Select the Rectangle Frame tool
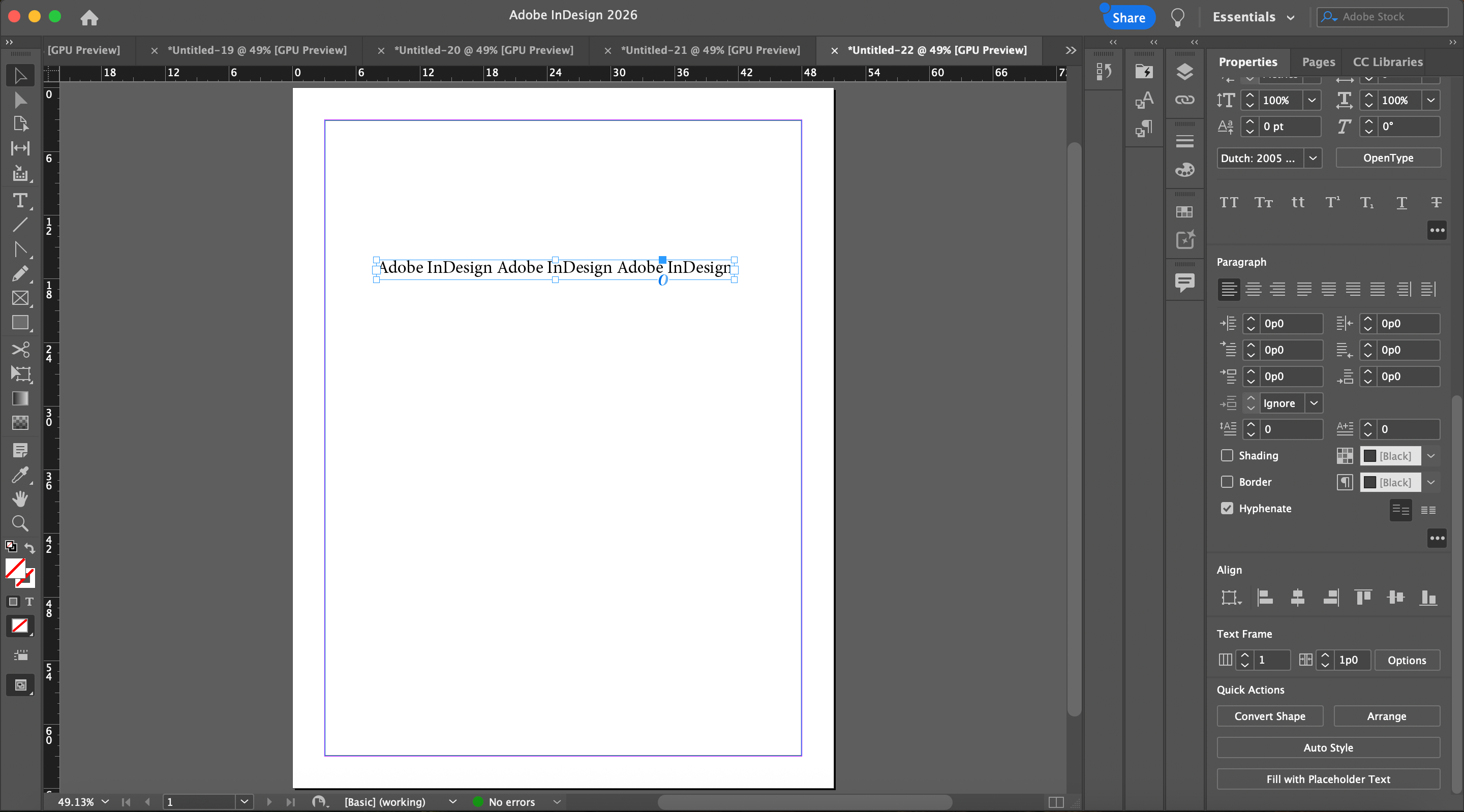 (20, 298)
